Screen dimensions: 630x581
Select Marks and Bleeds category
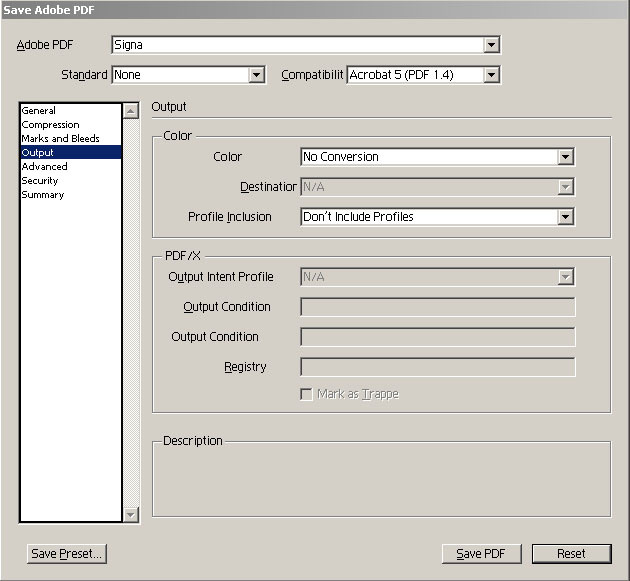click(x=71, y=139)
